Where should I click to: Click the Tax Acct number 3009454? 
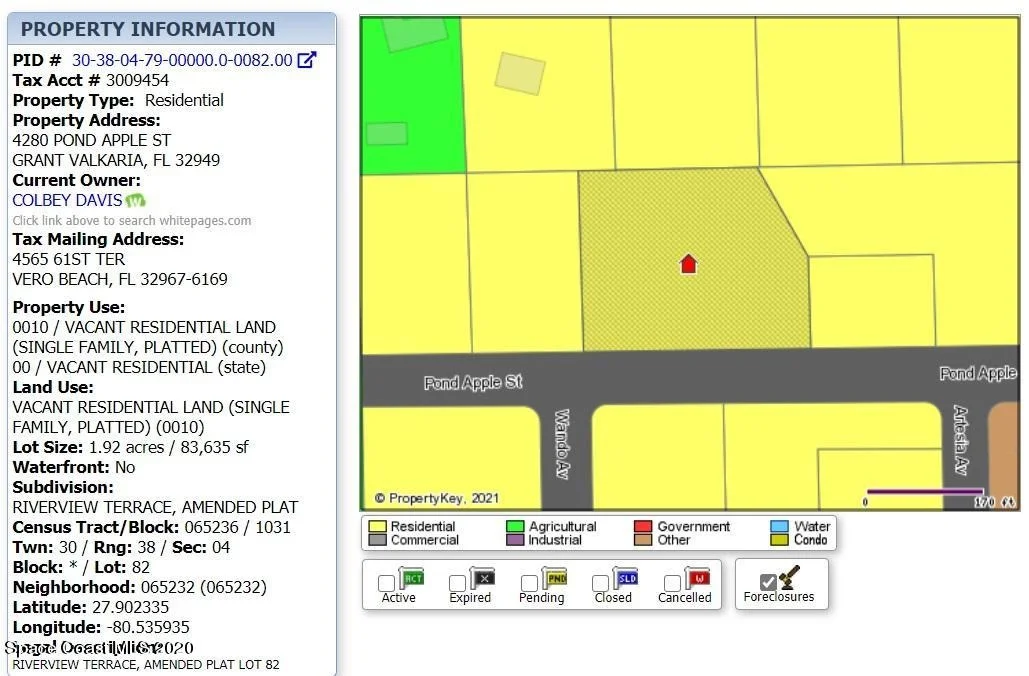pos(137,80)
